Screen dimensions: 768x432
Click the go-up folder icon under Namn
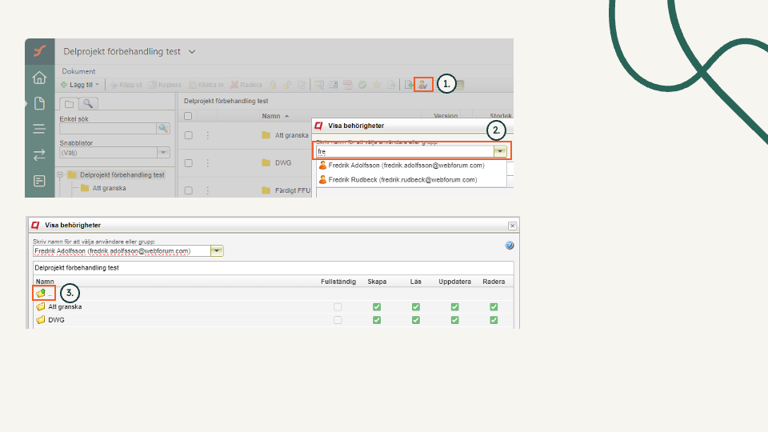[42, 294]
